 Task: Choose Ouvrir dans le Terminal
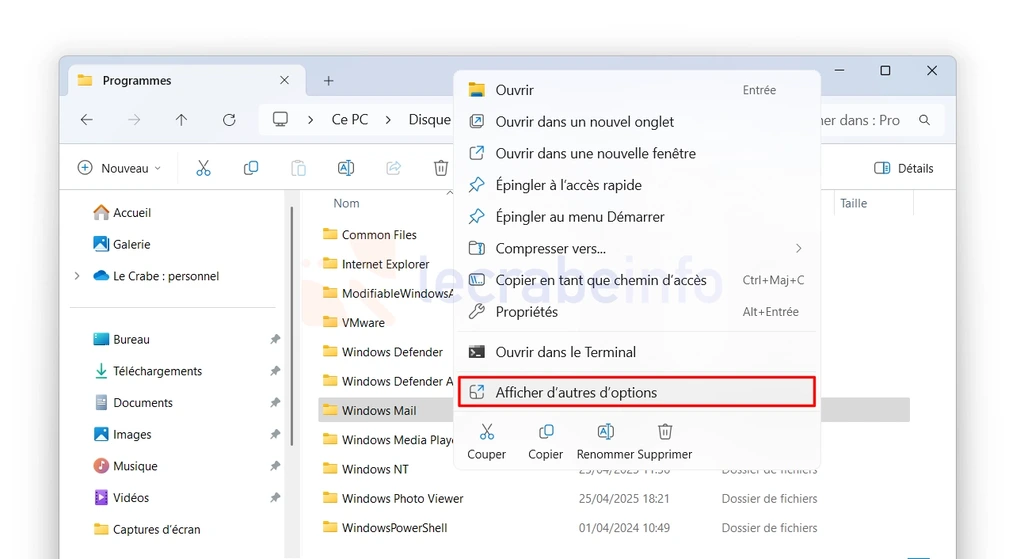tap(637, 352)
